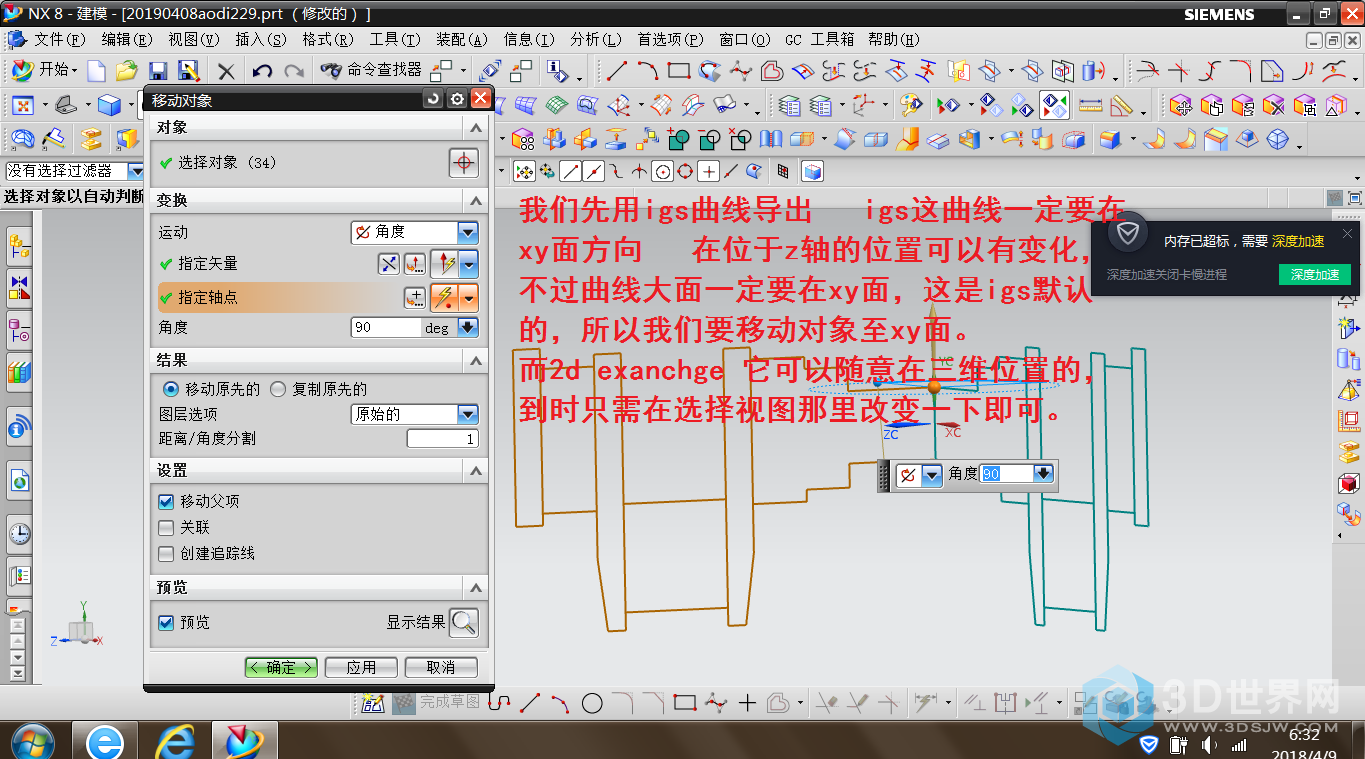Select the 复制原先的 radio button
This screenshot has height=759, width=1365.
(x=279, y=389)
